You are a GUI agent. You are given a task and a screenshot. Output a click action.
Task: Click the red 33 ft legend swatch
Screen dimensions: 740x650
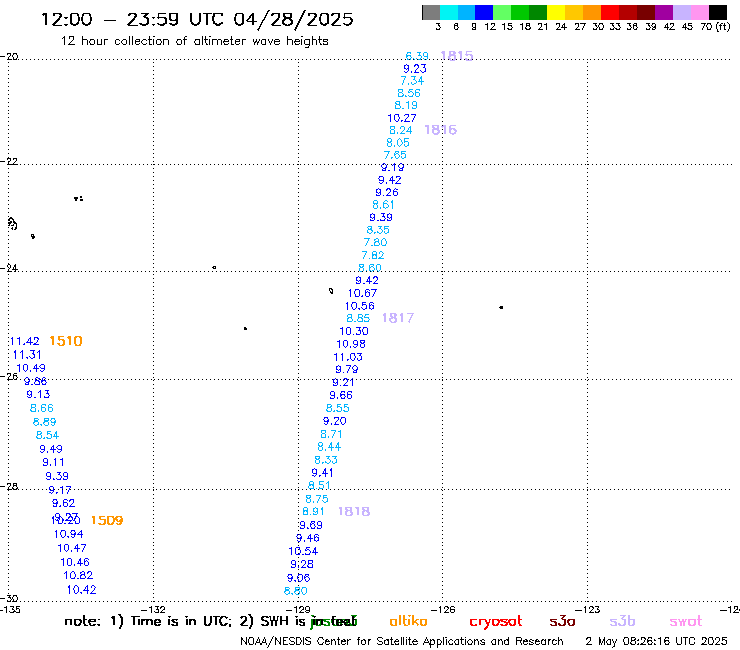[x=610, y=12]
